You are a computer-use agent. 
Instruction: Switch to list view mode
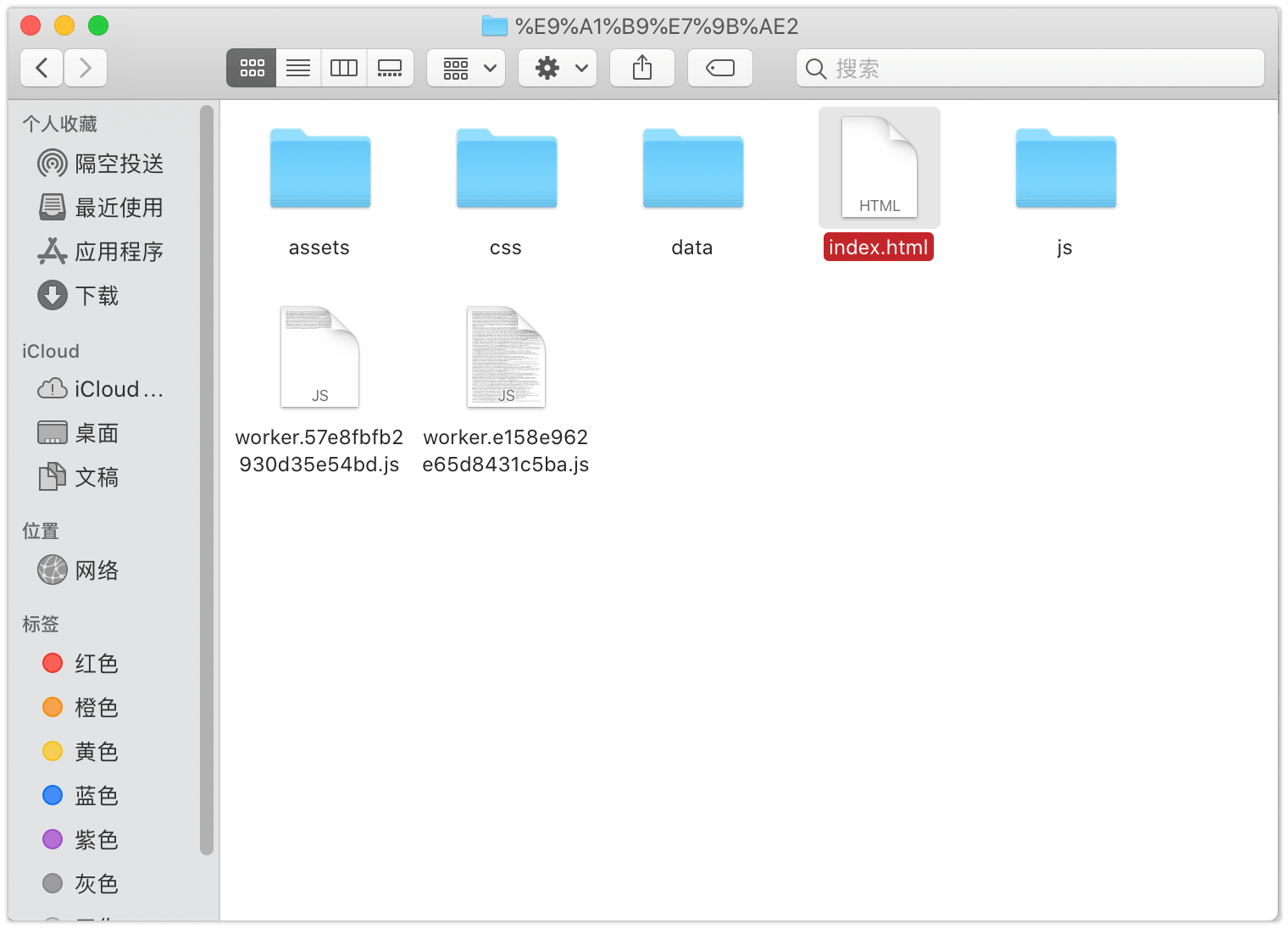pyautogui.click(x=298, y=68)
